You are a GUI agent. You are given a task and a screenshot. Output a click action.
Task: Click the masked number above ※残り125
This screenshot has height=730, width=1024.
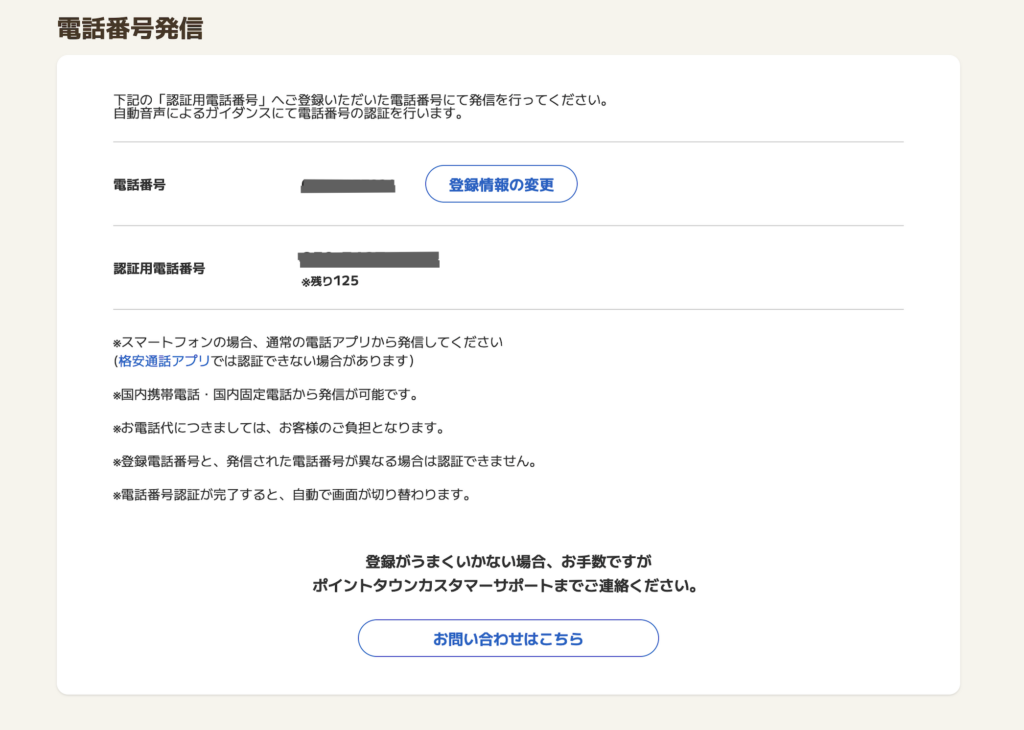(x=369, y=260)
